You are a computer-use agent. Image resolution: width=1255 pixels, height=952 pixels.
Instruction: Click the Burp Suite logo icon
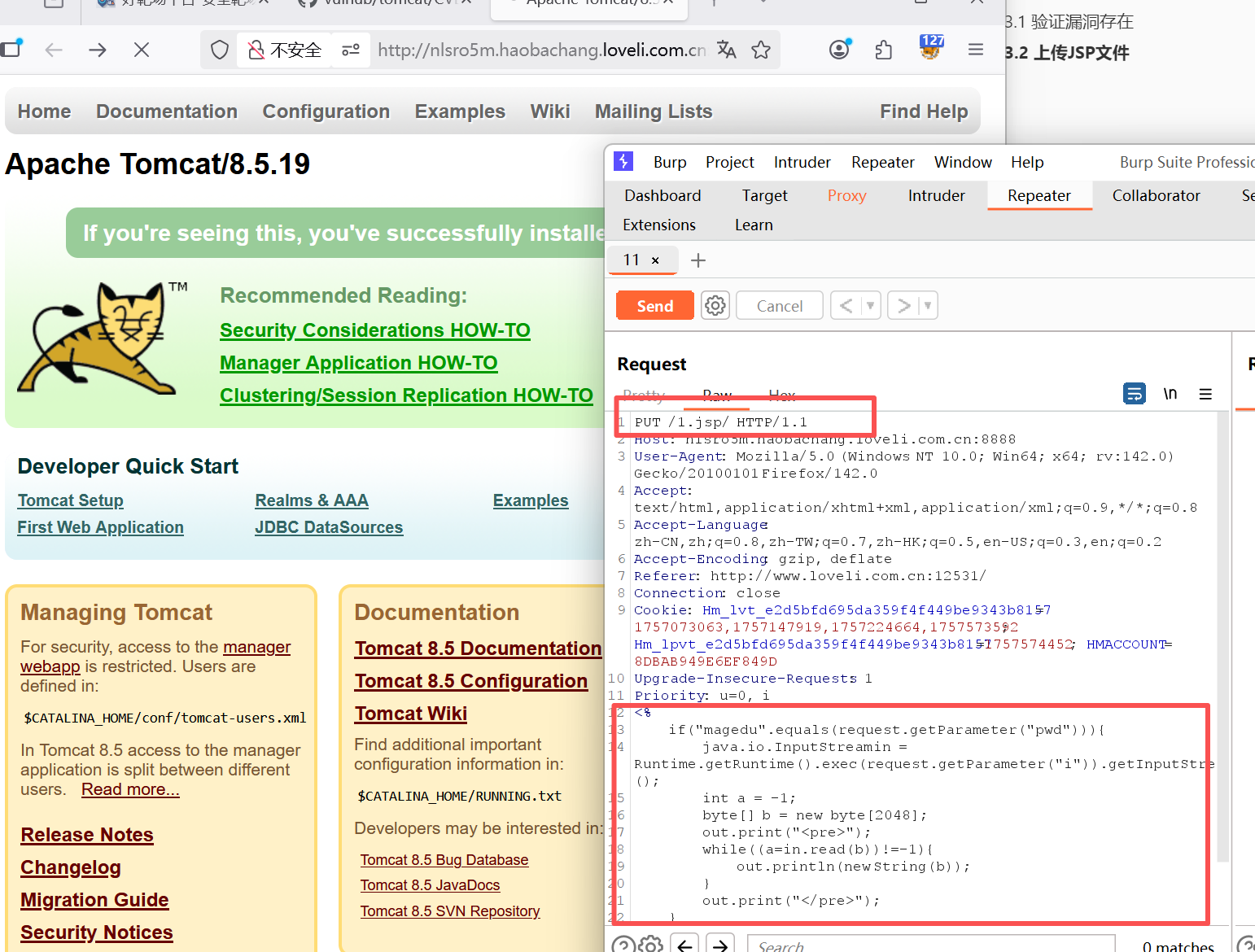623,161
